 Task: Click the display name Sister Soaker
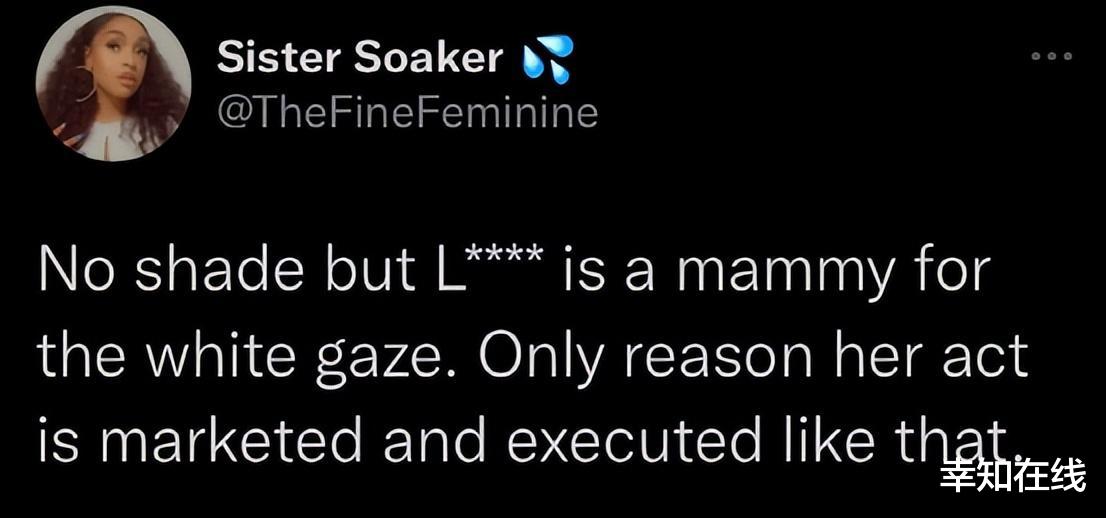pyautogui.click(x=360, y=59)
